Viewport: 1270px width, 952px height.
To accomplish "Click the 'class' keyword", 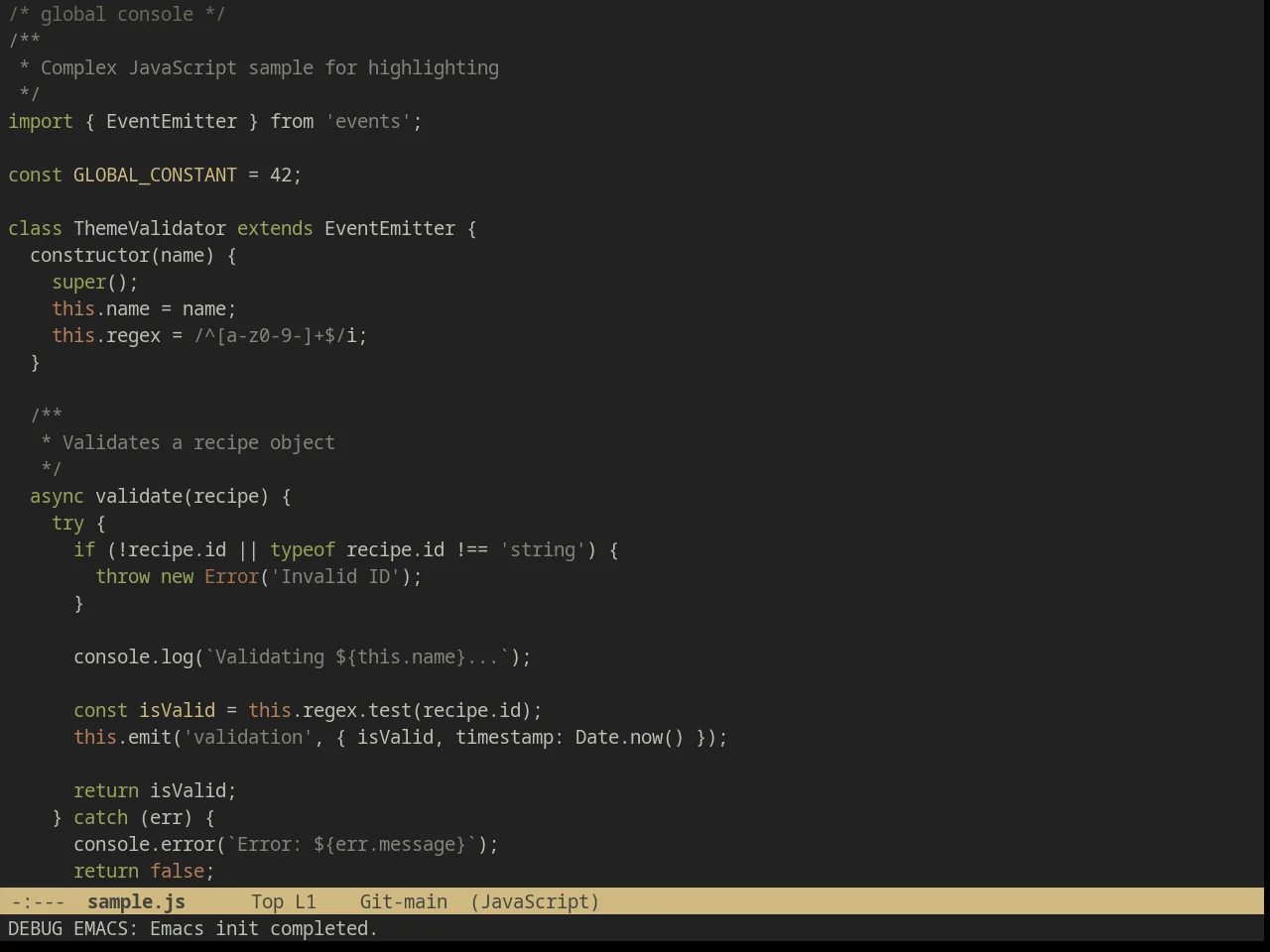I will [36, 229].
